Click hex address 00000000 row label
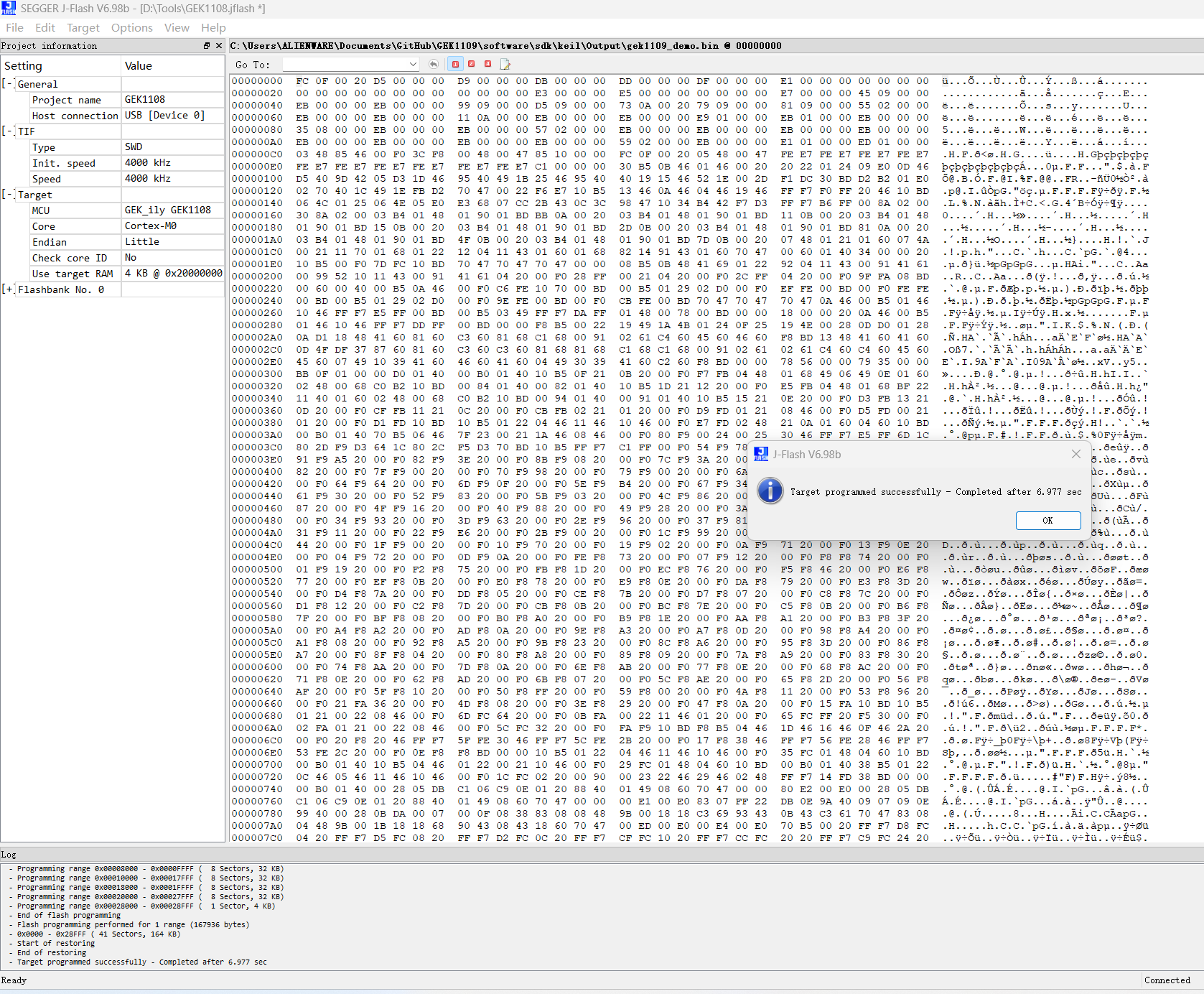The width and height of the screenshot is (1204, 994). (x=257, y=81)
